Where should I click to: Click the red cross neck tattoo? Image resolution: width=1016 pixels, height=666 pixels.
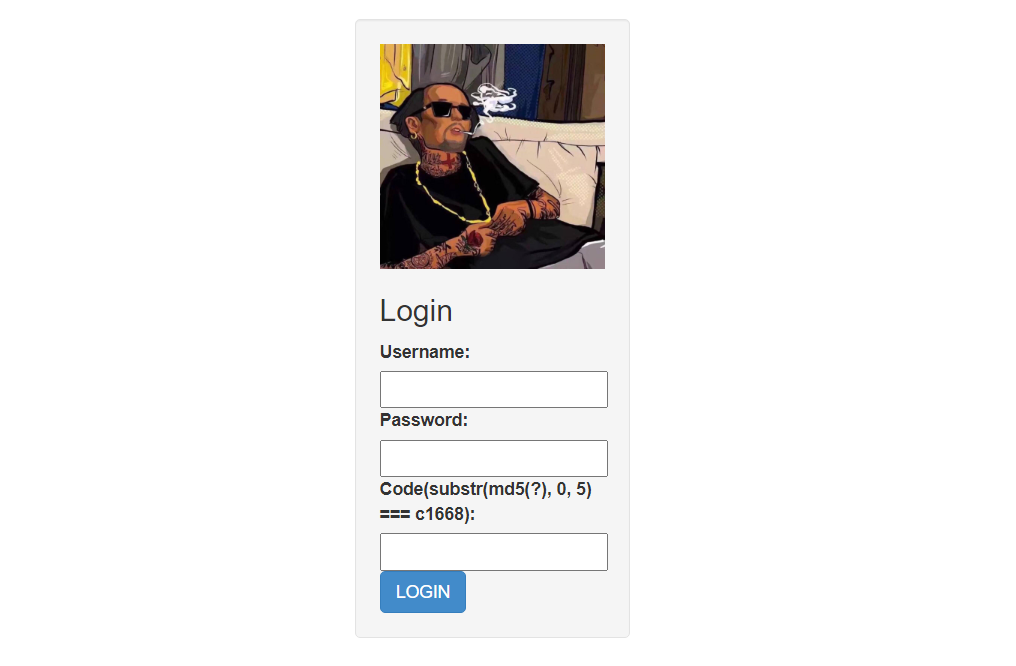coord(448,160)
